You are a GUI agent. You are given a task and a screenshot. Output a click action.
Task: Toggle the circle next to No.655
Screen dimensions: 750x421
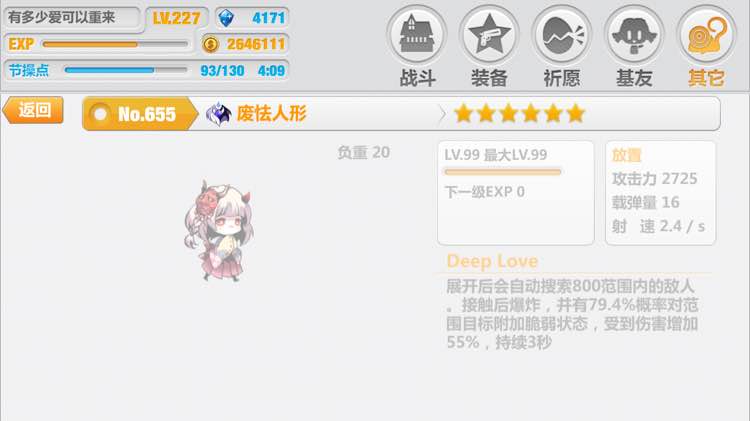100,114
